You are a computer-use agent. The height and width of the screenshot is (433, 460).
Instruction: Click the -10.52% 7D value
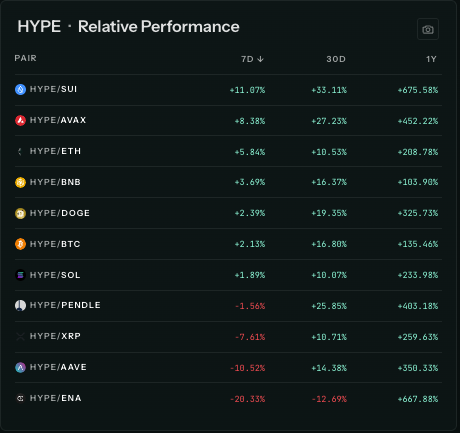[247, 368]
